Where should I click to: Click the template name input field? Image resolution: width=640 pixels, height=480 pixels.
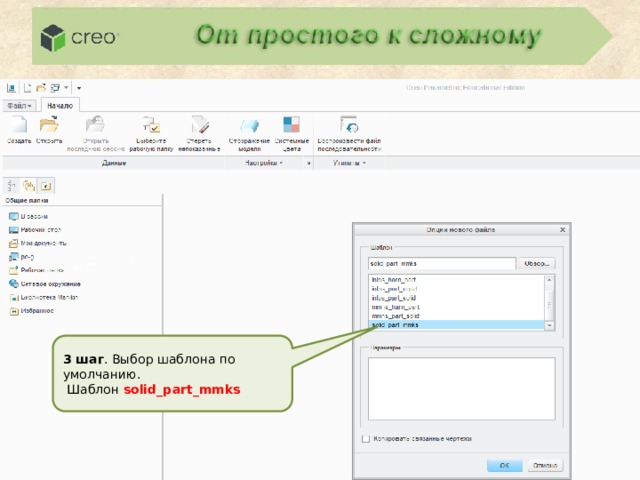point(442,264)
